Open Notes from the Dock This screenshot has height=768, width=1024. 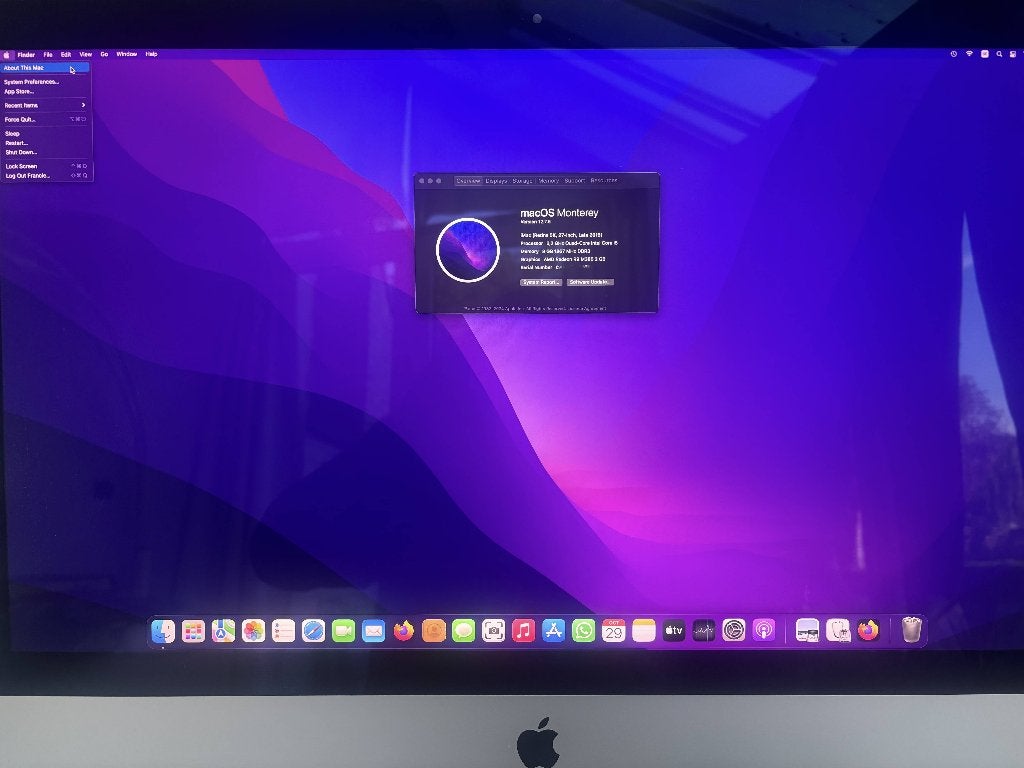point(644,631)
